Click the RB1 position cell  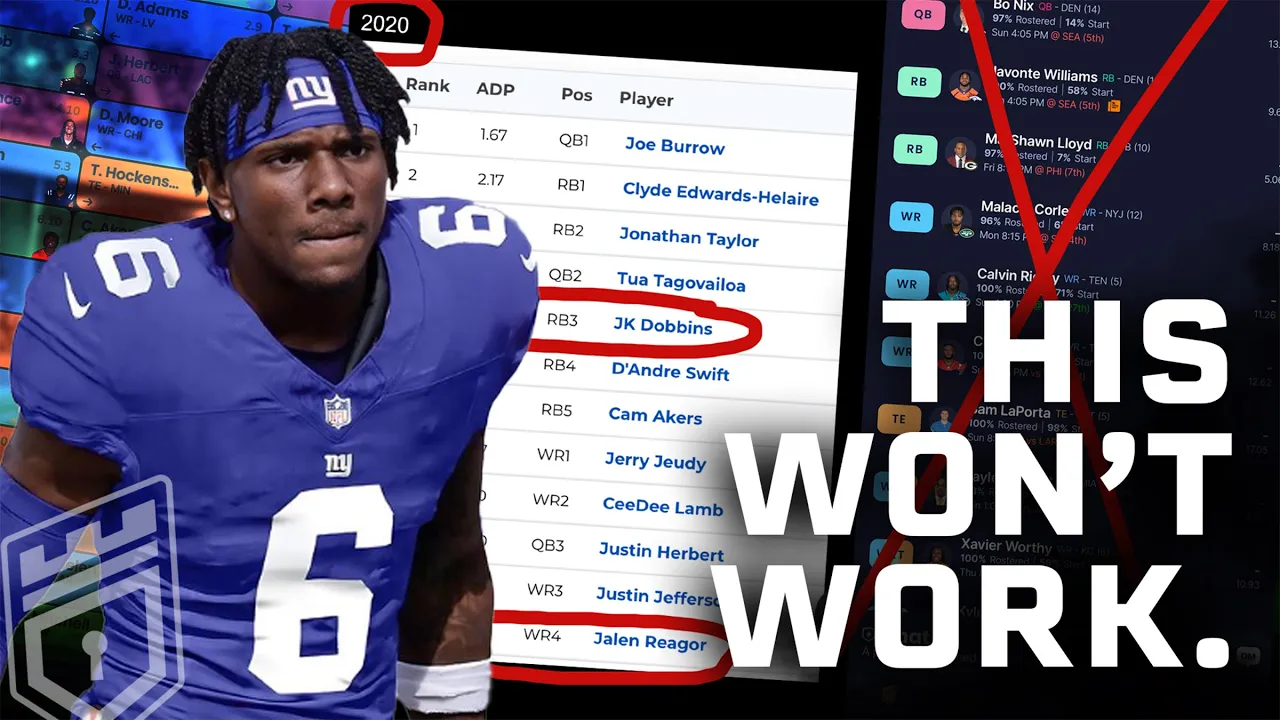(570, 185)
